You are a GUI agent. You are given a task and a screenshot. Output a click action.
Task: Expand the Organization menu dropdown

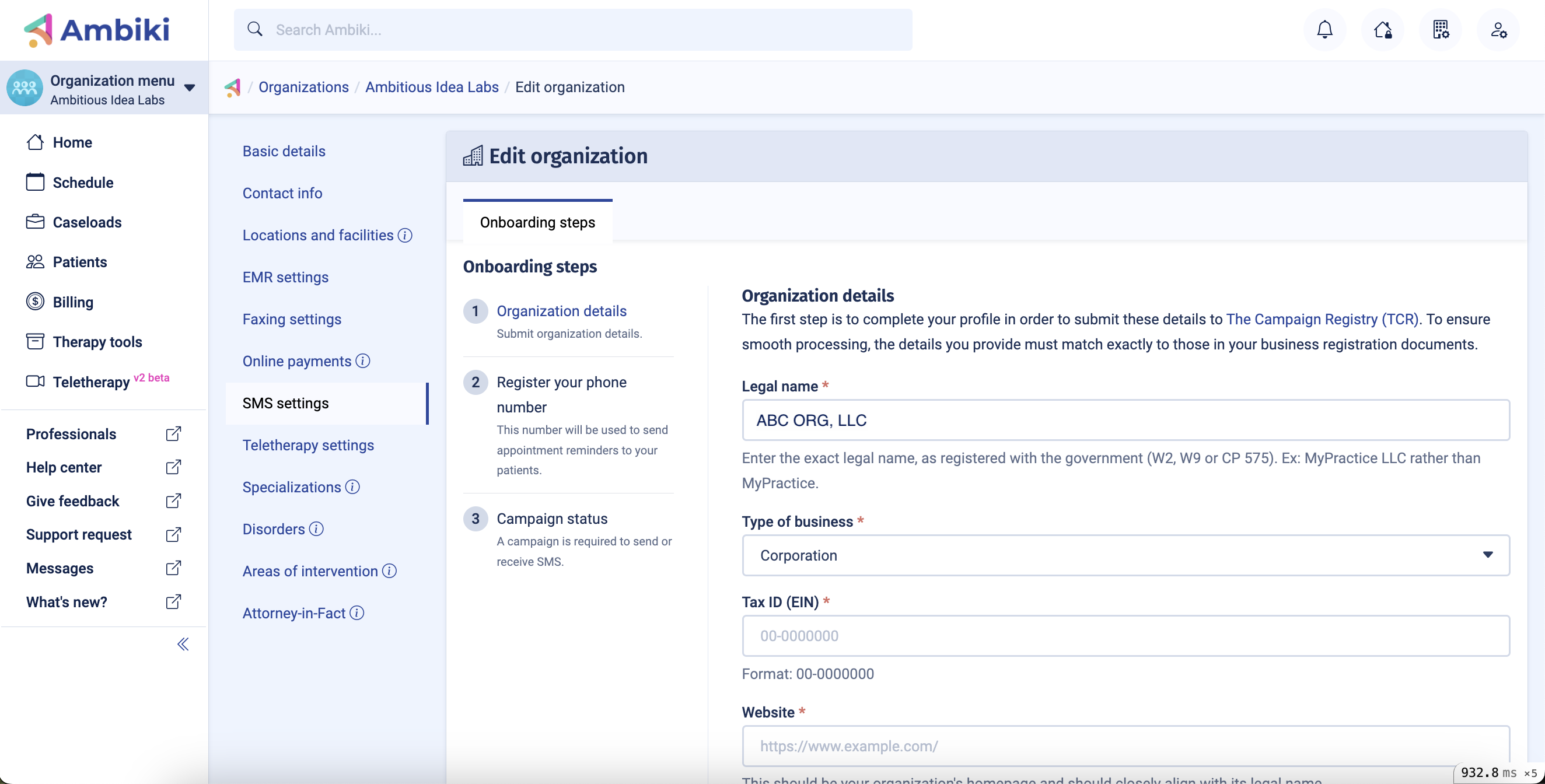pos(189,87)
